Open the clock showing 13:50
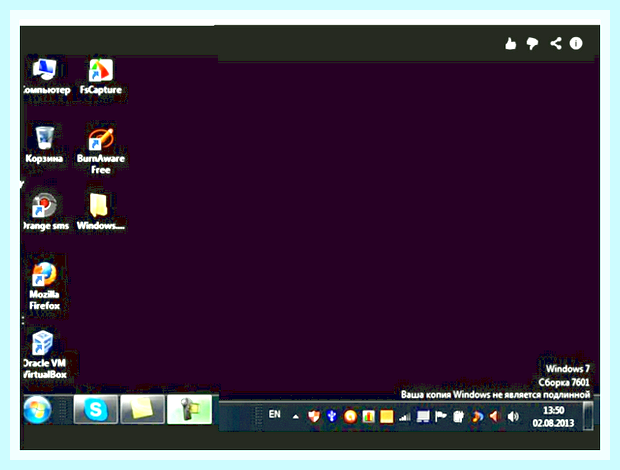 coord(553,416)
